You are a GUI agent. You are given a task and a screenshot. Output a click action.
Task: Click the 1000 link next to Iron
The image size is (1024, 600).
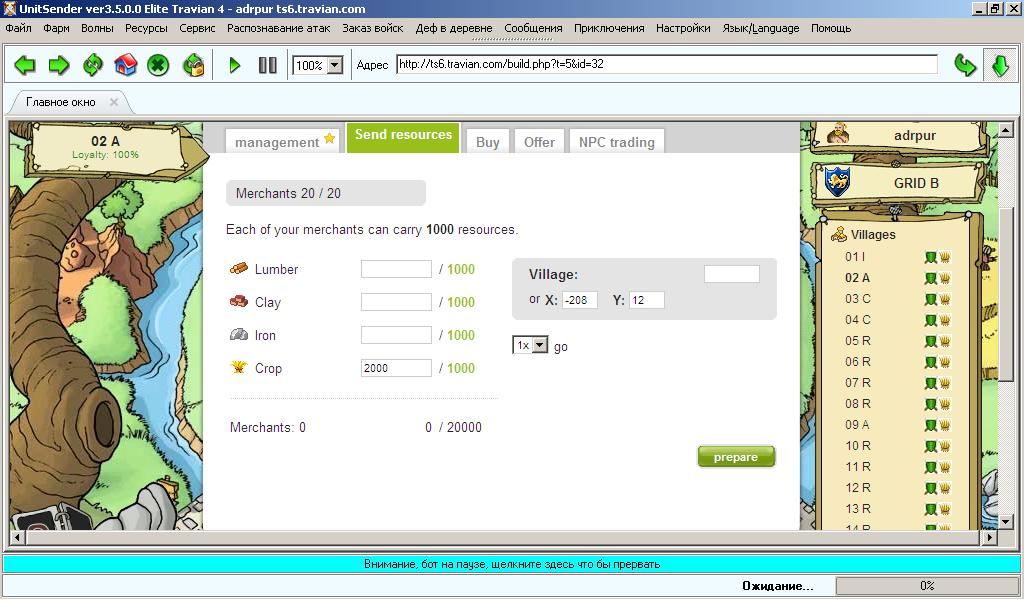pyautogui.click(x=461, y=335)
